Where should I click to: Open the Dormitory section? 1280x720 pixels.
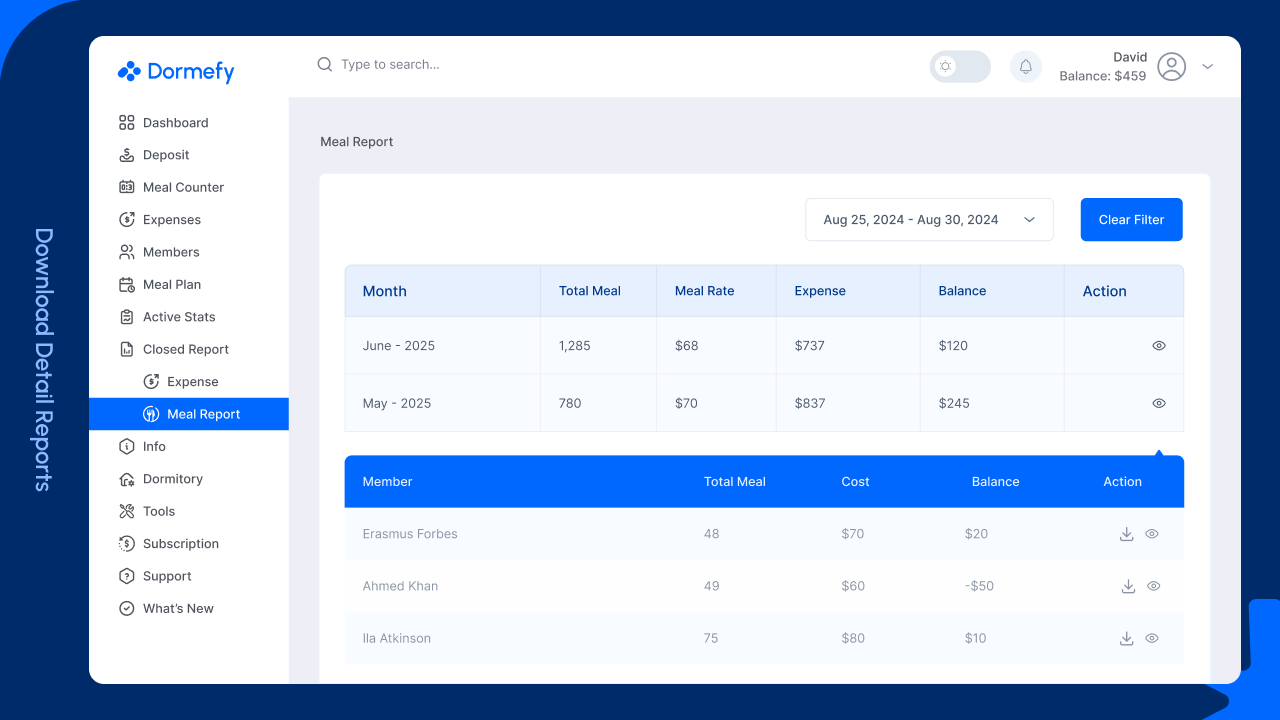189,479
